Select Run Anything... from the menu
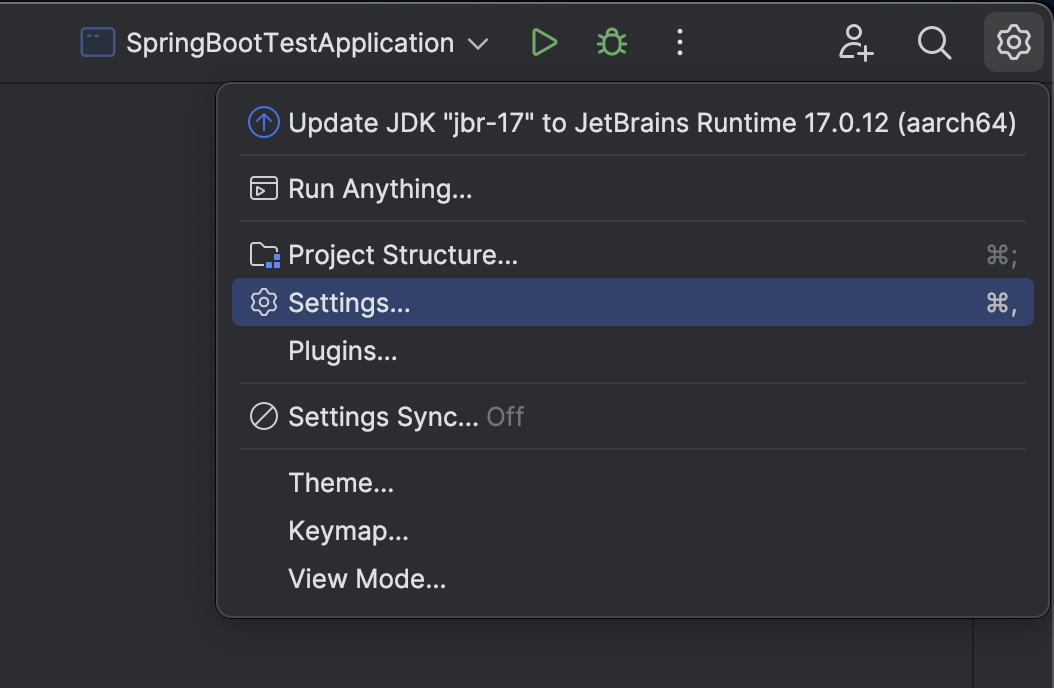The image size is (1054, 688). (380, 189)
